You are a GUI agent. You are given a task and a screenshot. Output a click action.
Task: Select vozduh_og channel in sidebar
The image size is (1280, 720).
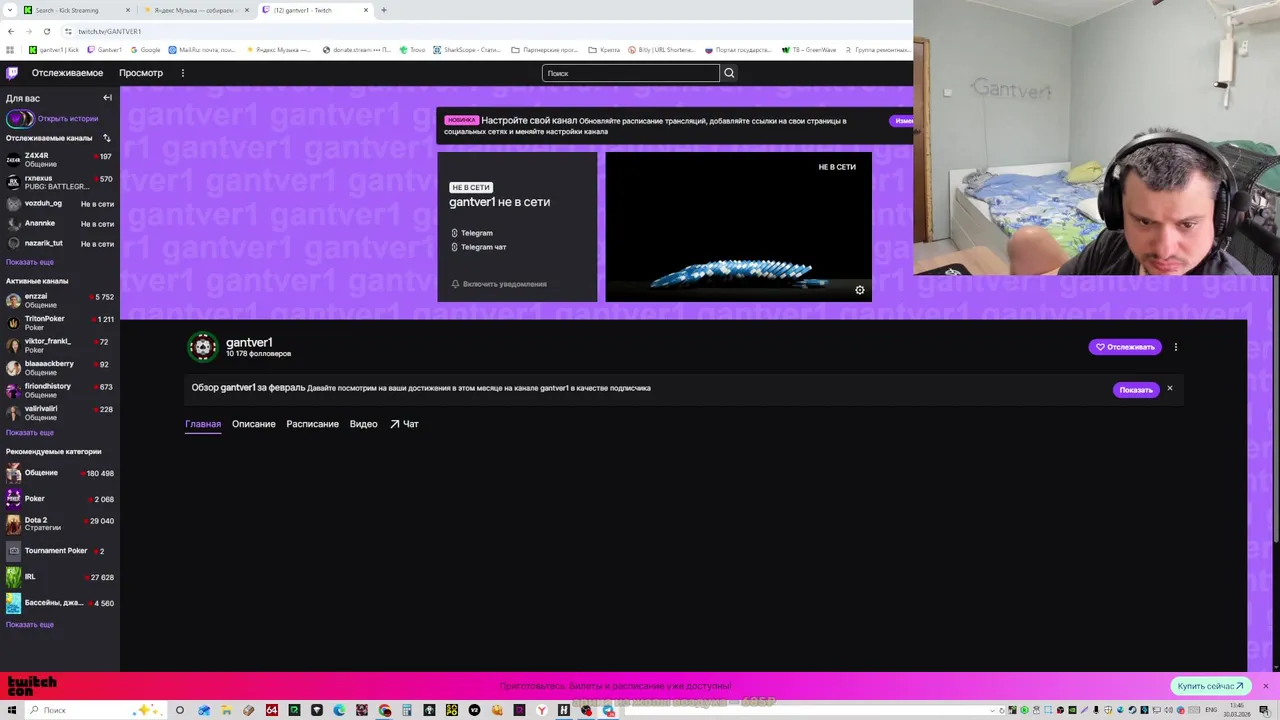pos(60,203)
